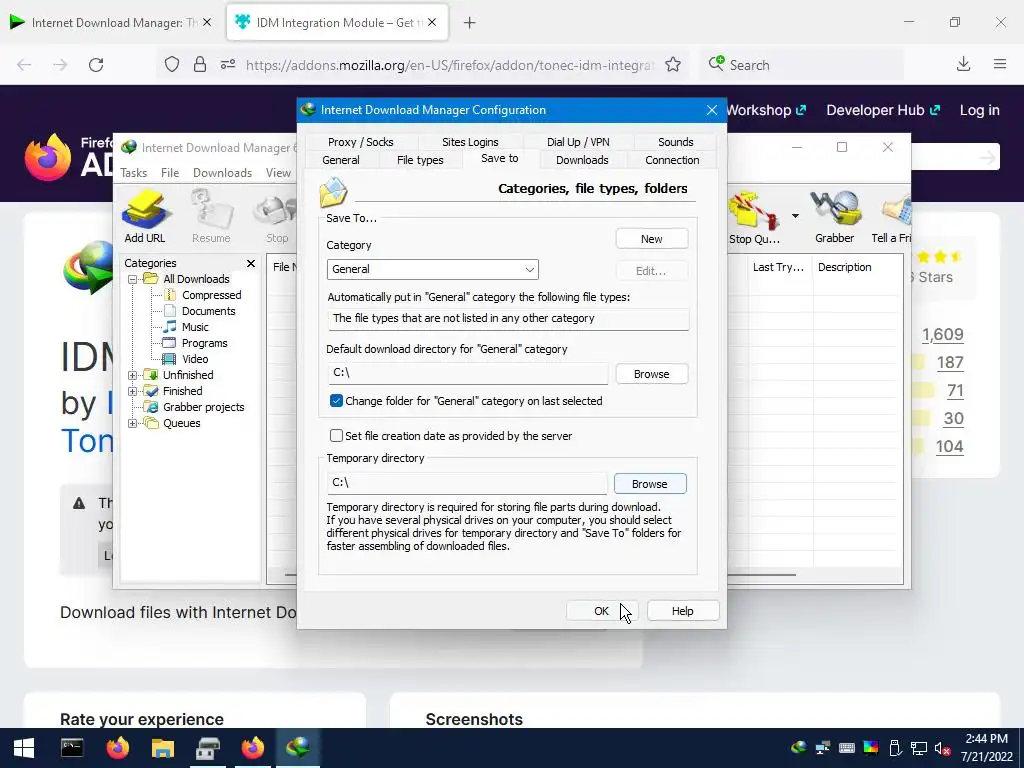The height and width of the screenshot is (768, 1024).
Task: Reload the current Firefox page
Action: pos(96,65)
